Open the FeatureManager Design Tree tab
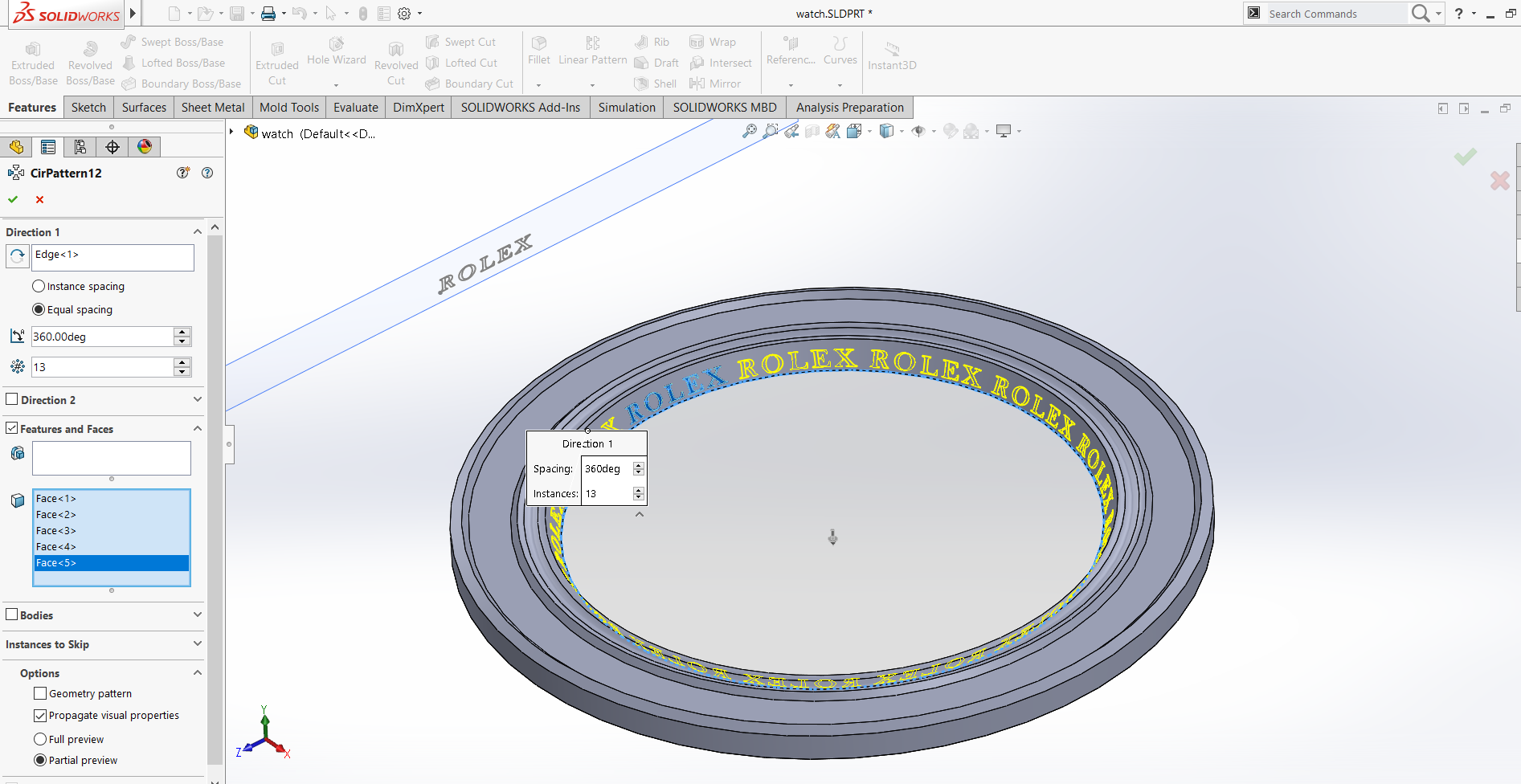This screenshot has height=784, width=1521. click(16, 147)
